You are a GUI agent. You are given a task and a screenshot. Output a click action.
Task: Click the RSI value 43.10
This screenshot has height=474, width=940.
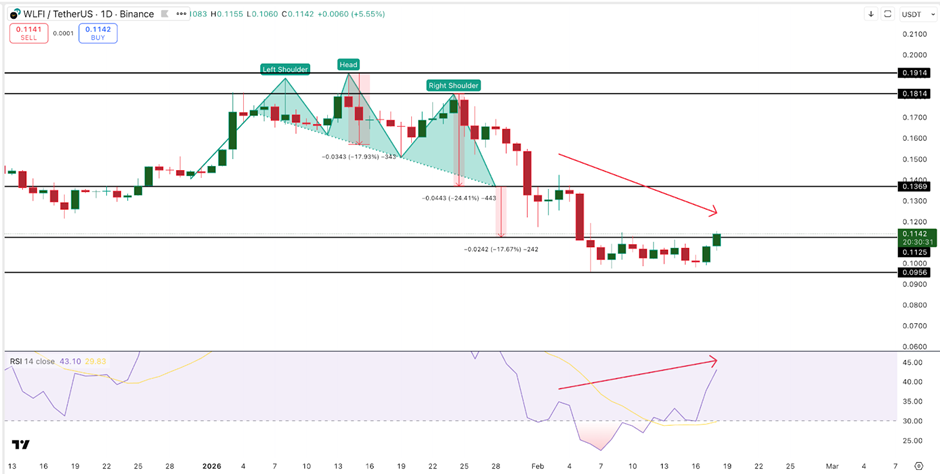(68, 361)
